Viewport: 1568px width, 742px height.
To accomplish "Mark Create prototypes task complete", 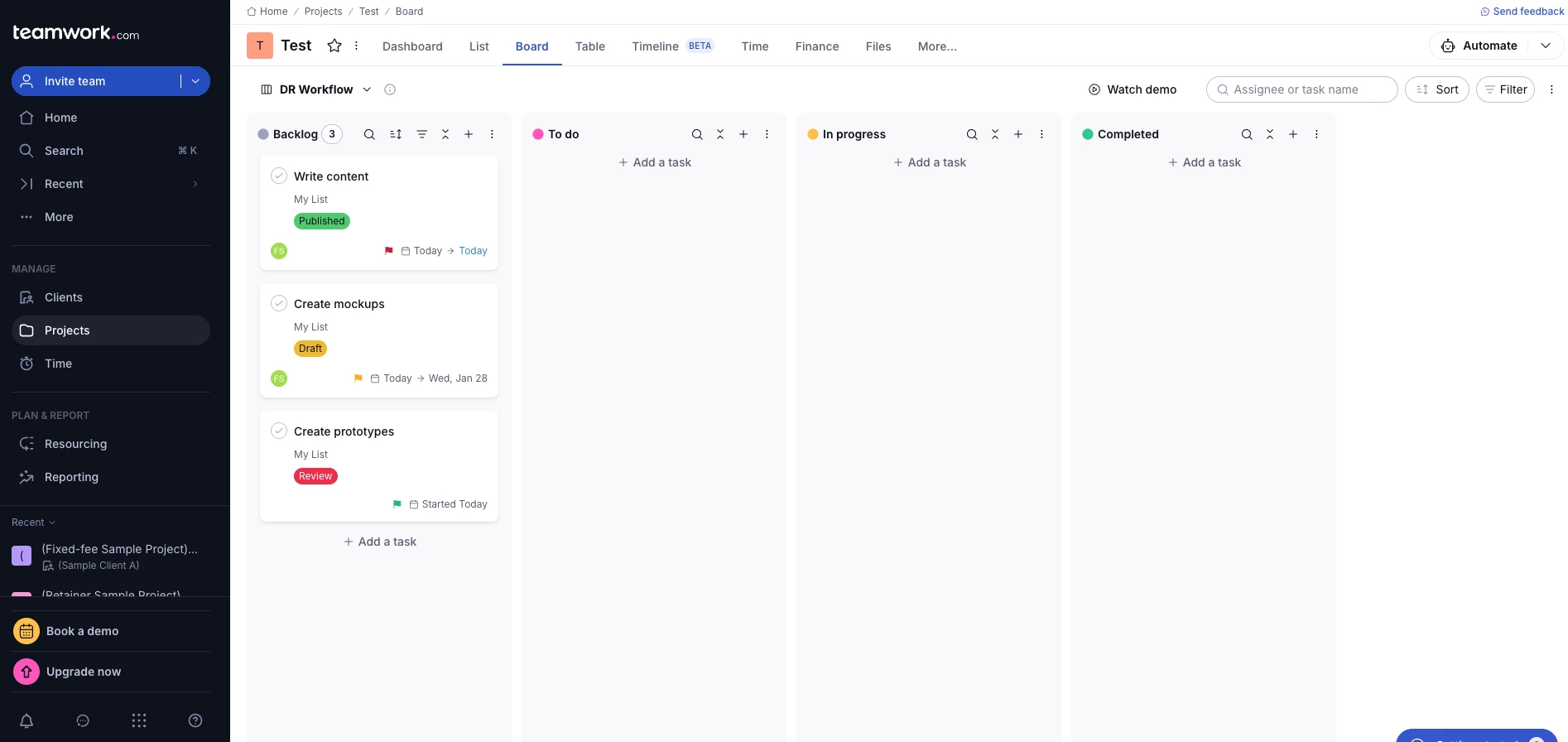I will point(279,431).
